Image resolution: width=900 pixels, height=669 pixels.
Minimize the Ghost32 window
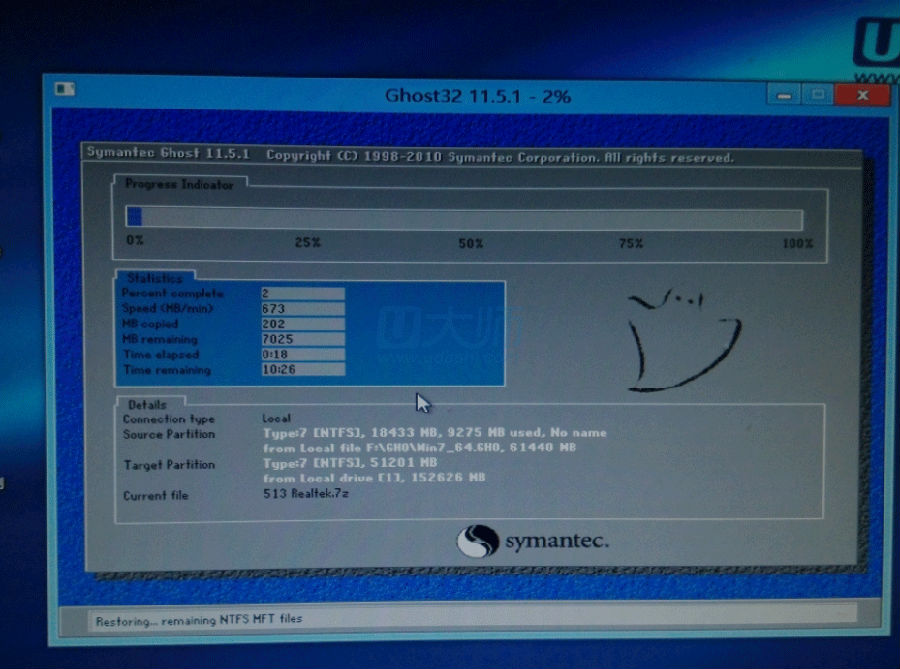coord(784,95)
